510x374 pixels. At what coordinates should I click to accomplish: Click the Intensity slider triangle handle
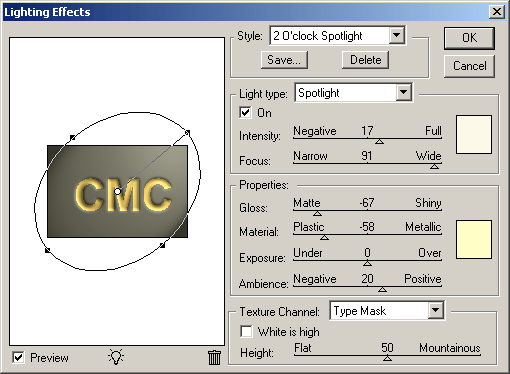click(379, 141)
